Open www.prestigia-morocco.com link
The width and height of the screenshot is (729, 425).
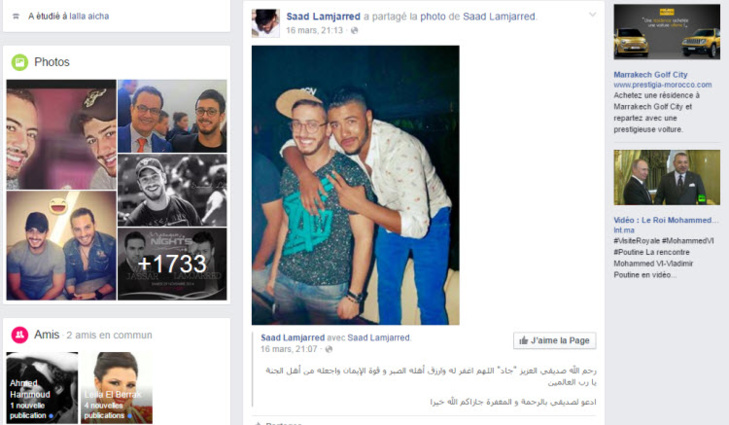663,85
